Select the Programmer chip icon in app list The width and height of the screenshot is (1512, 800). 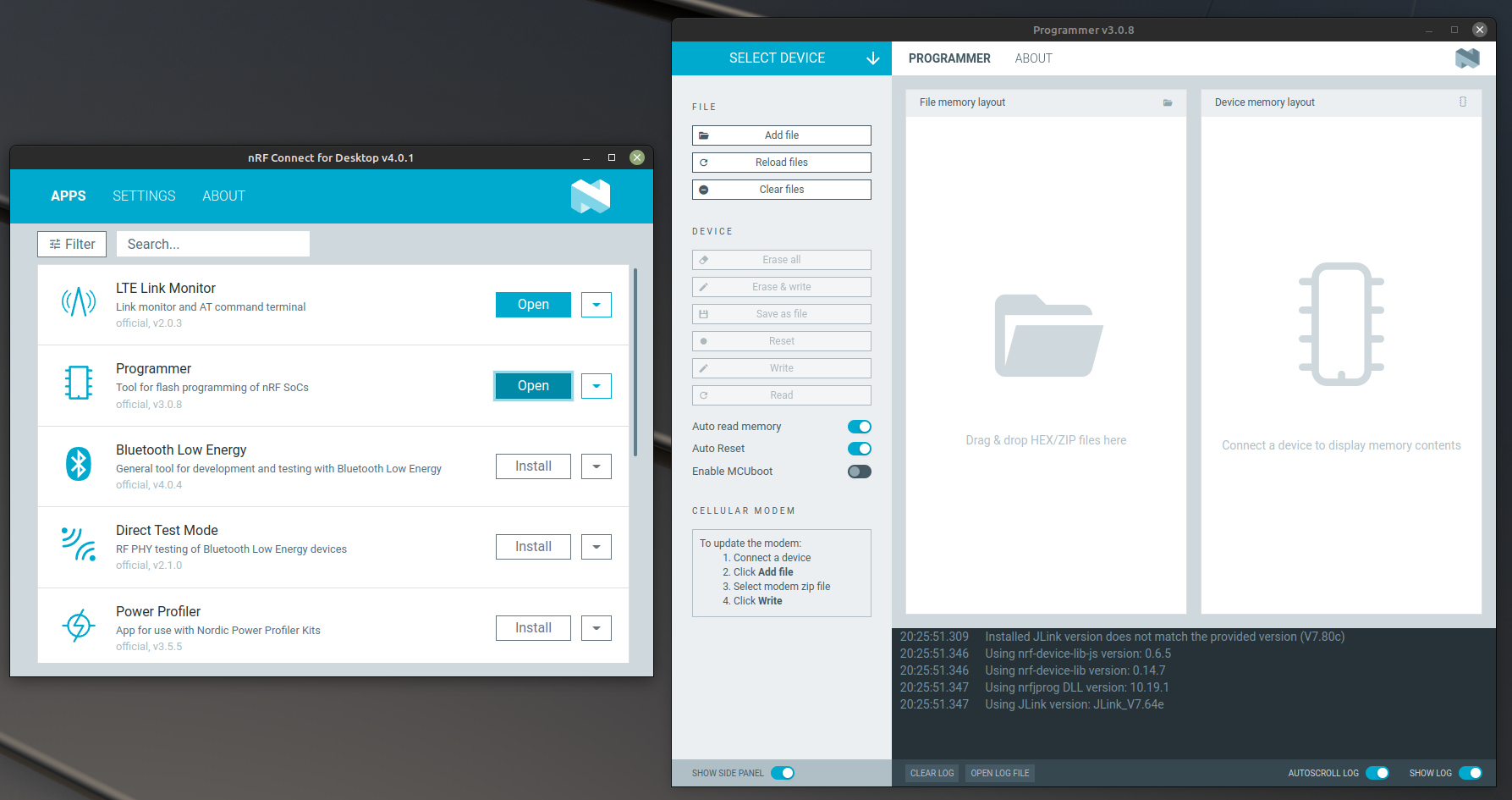79,383
